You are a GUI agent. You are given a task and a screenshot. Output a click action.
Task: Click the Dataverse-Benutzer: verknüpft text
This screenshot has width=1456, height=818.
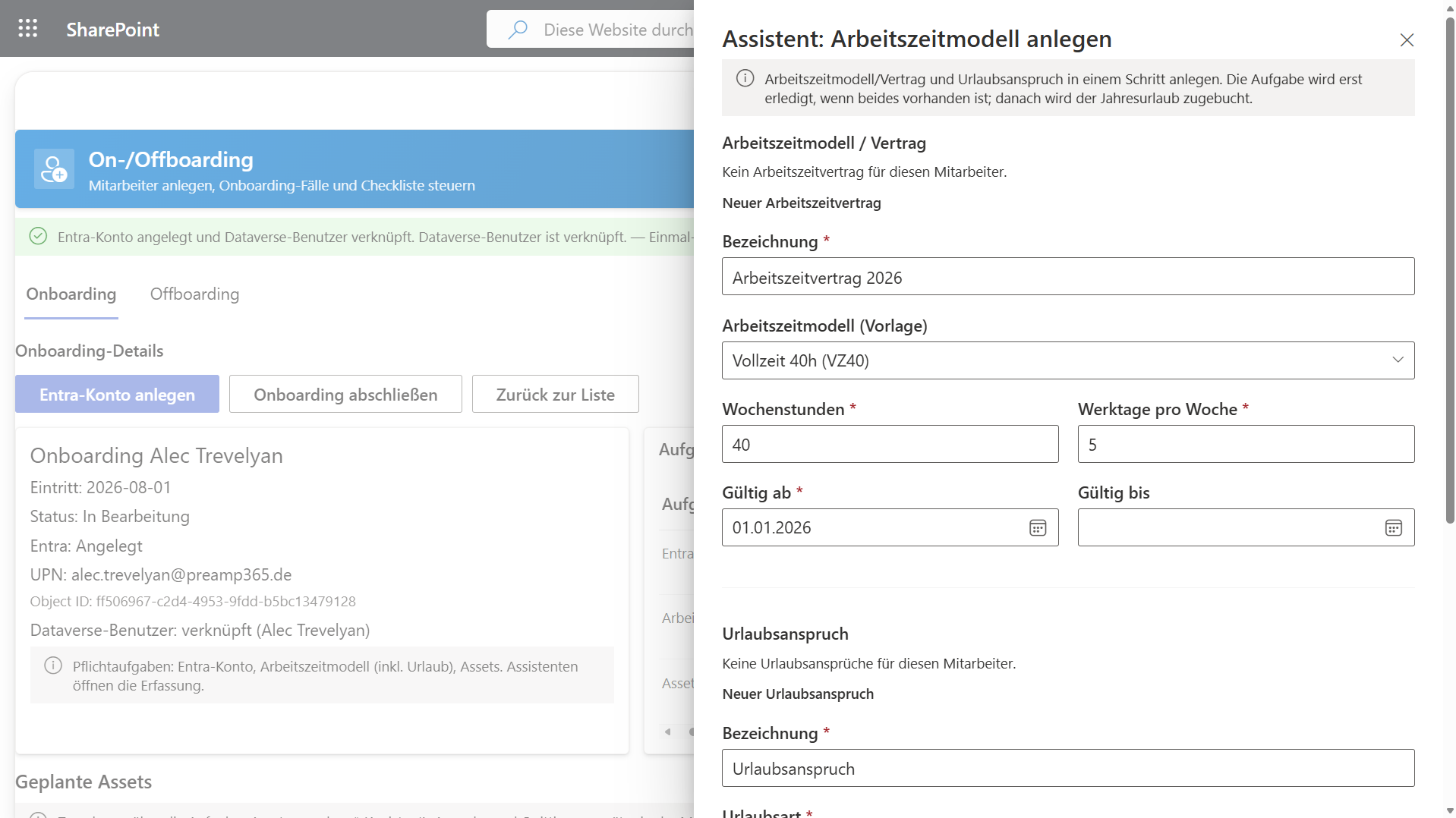(200, 630)
